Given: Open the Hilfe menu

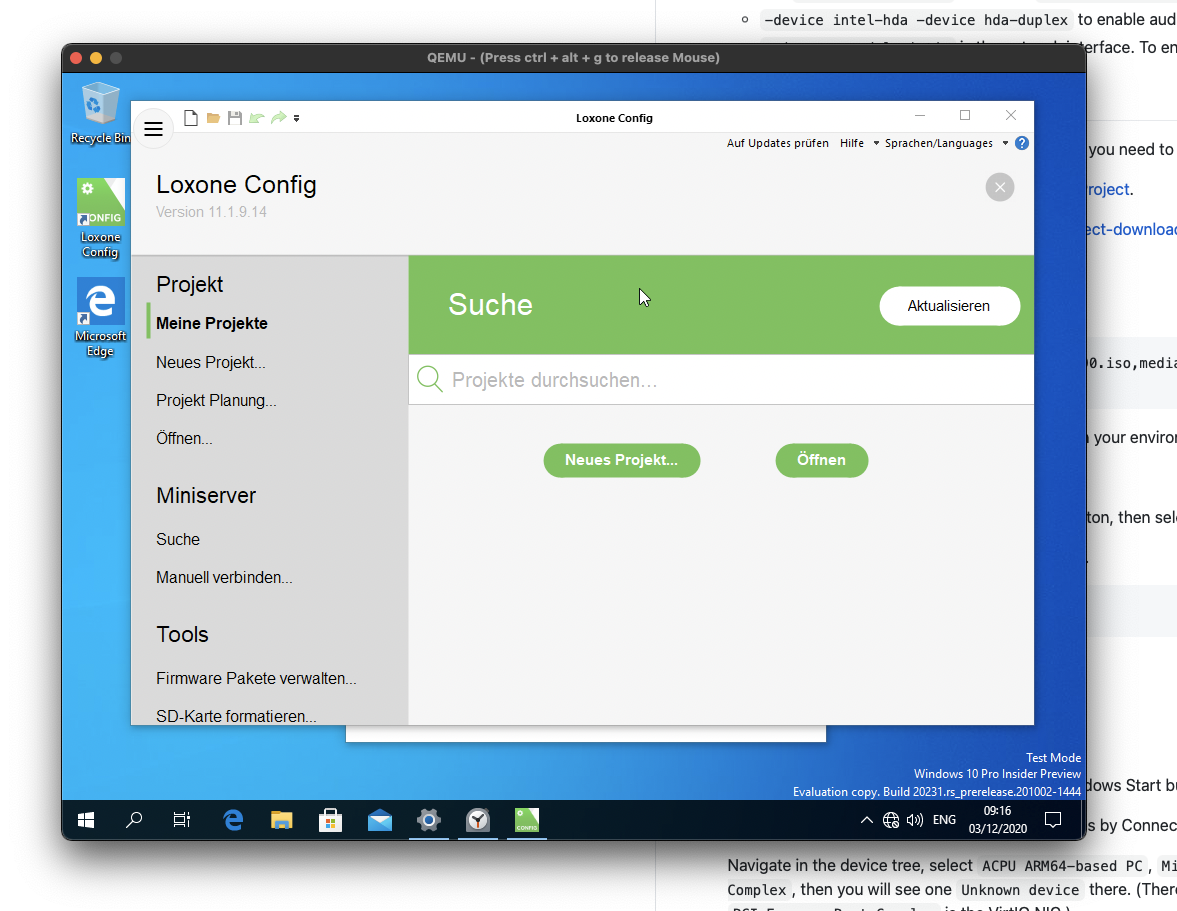Looking at the screenshot, I should [x=852, y=143].
